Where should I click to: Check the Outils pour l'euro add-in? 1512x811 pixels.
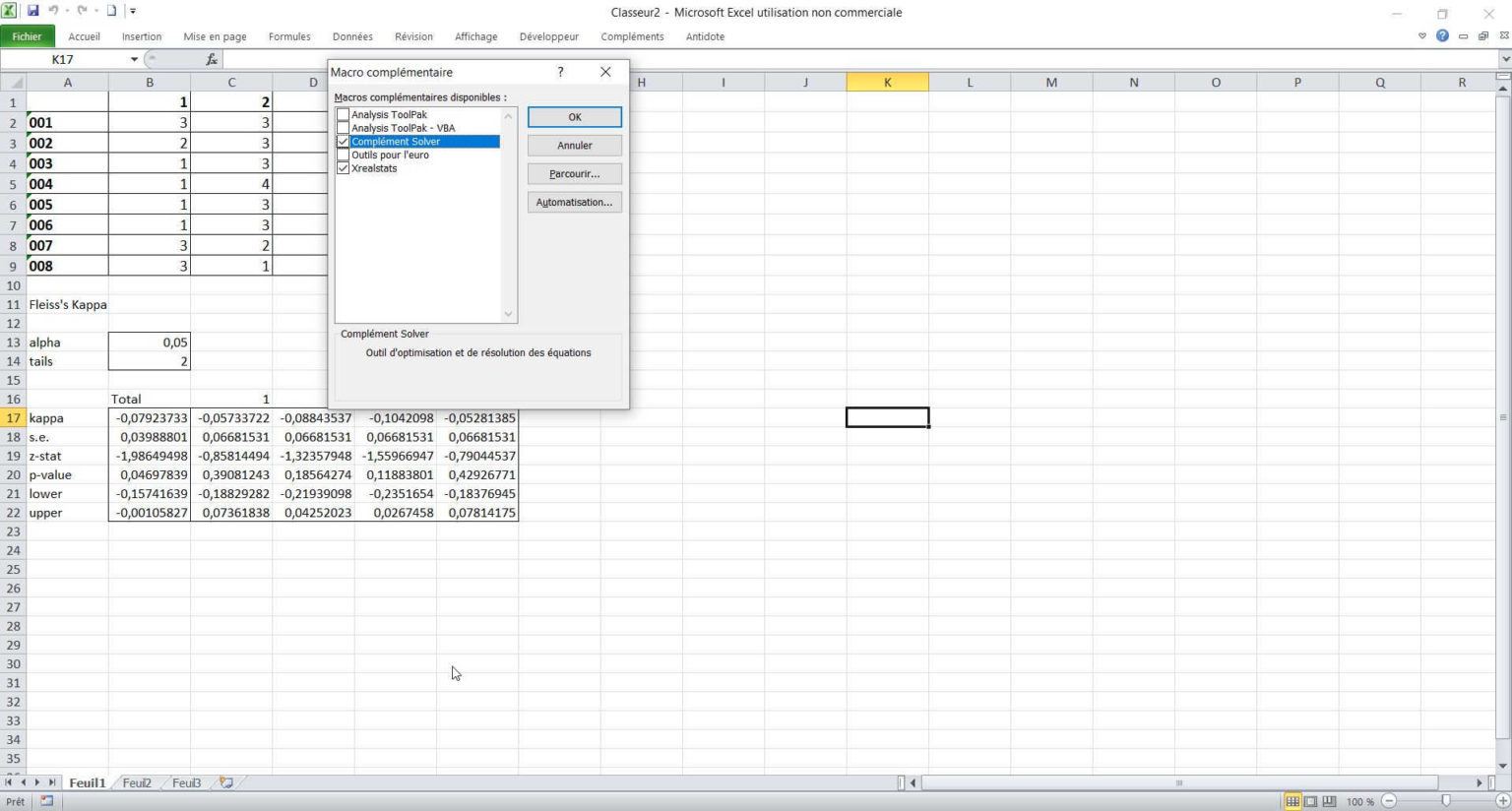tap(343, 155)
